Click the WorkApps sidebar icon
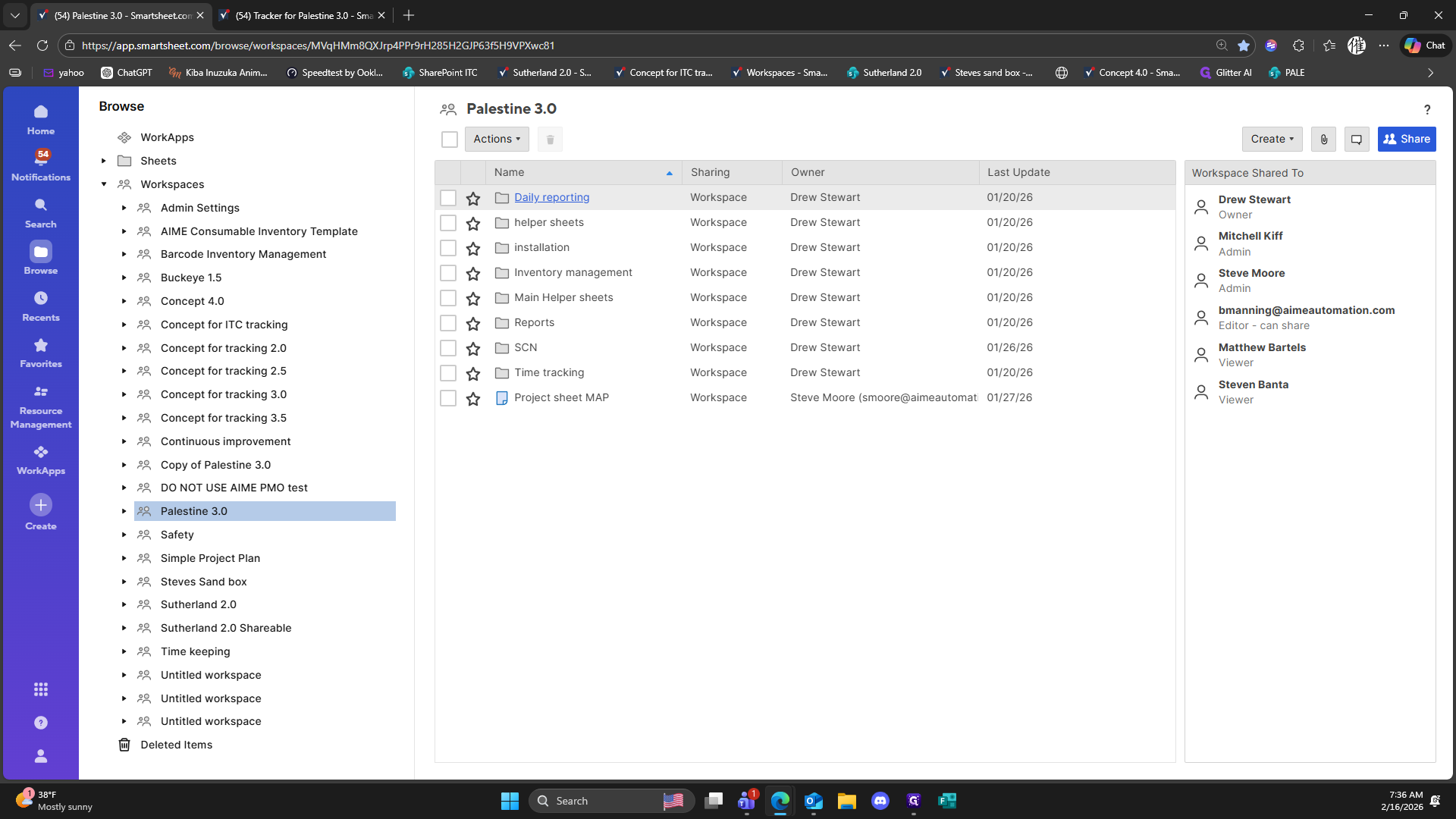1456x819 pixels. click(x=41, y=453)
